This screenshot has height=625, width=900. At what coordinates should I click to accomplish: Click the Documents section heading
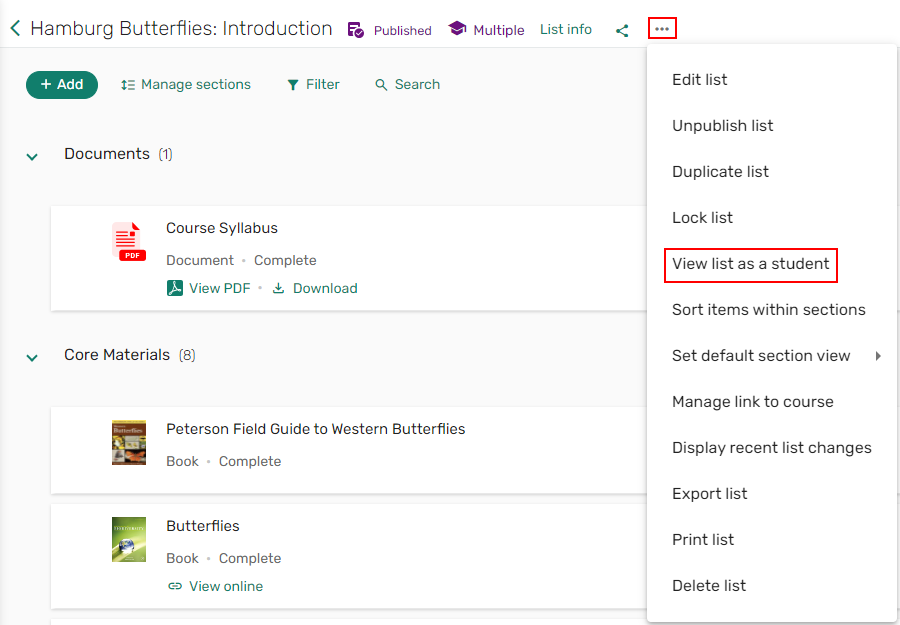(x=107, y=154)
